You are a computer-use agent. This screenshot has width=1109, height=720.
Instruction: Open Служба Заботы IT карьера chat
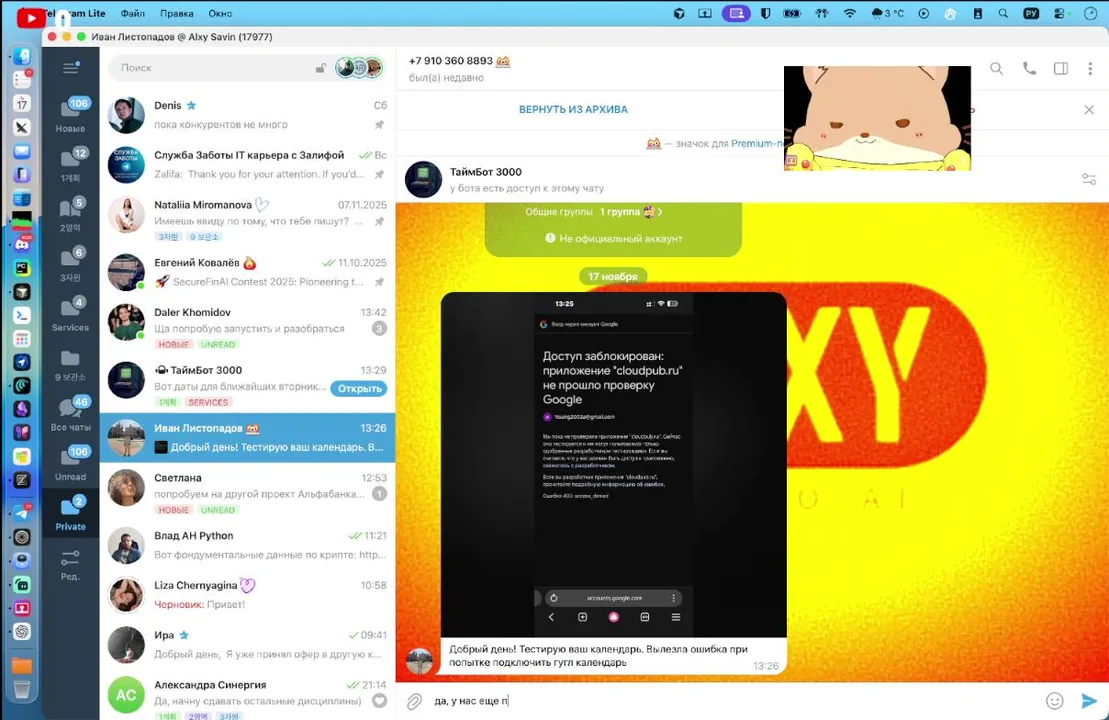coord(248,164)
